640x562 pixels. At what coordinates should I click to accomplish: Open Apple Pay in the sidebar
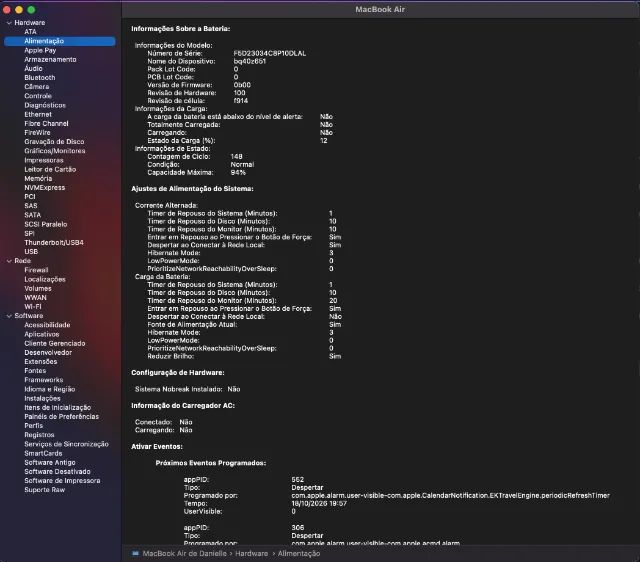[40, 50]
